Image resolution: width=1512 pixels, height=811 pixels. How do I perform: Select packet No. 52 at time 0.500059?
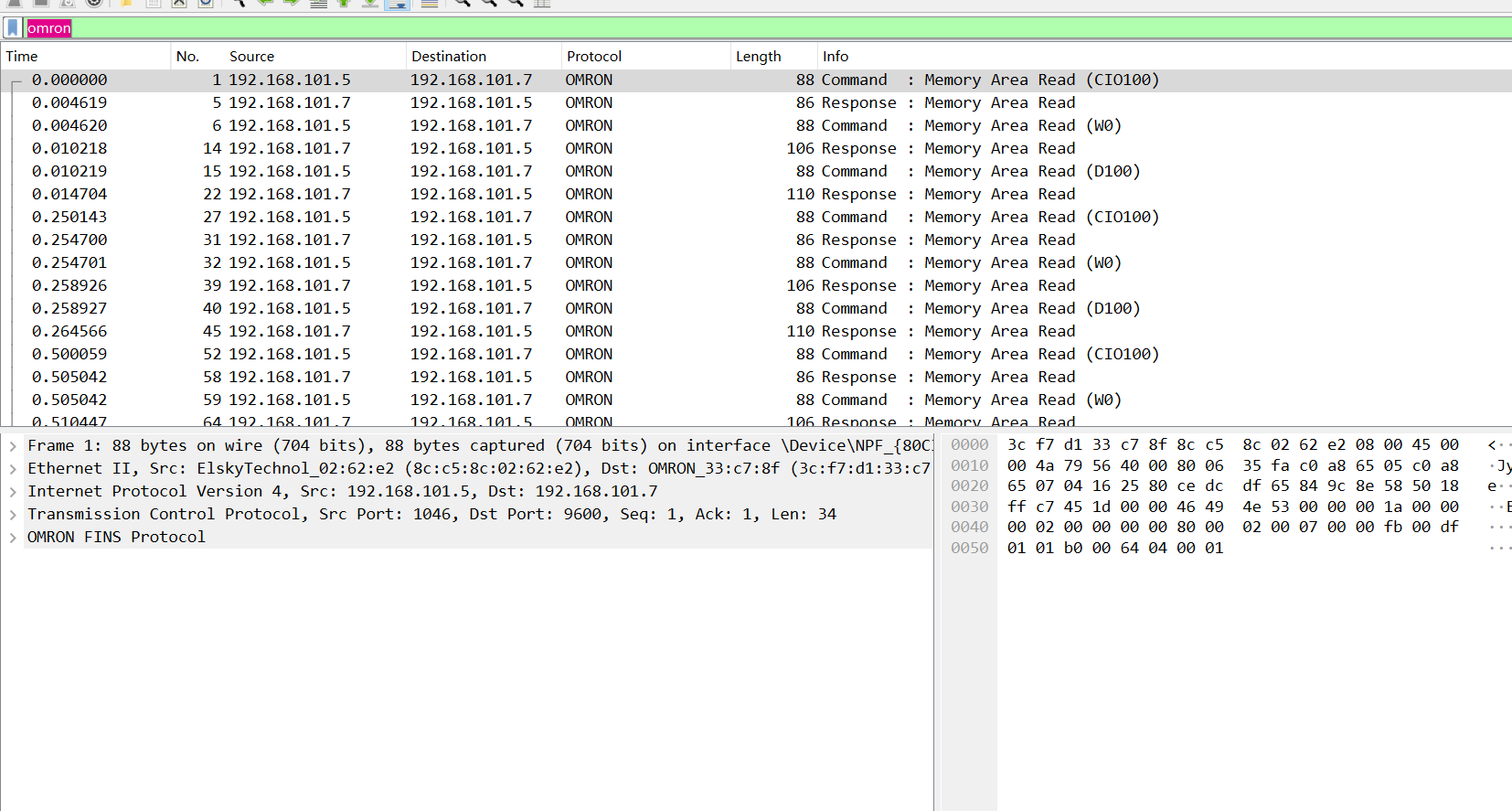(x=756, y=355)
